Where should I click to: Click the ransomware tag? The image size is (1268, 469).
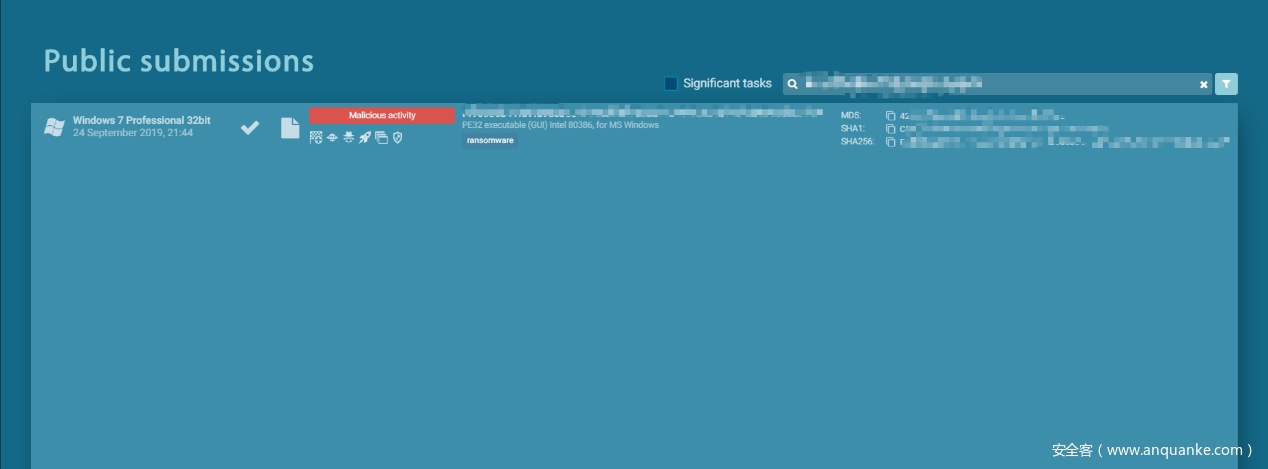point(490,141)
